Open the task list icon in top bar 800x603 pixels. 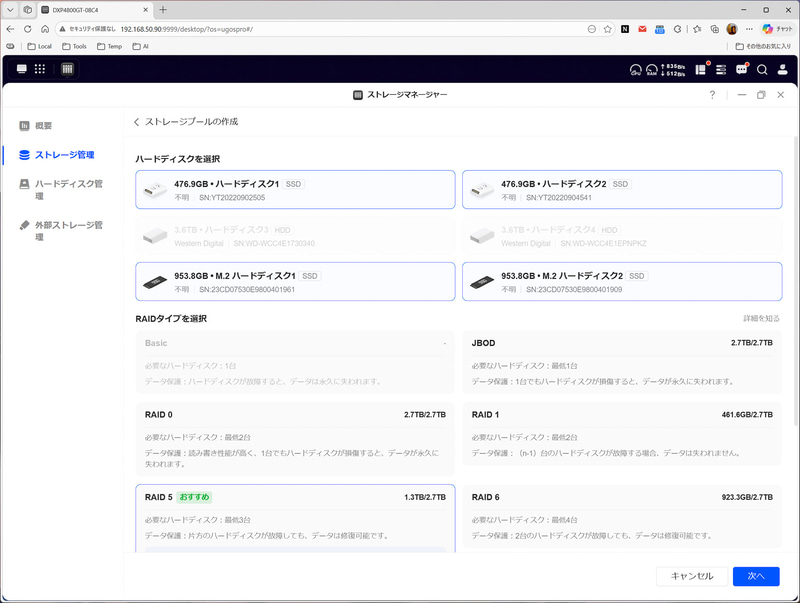(x=721, y=69)
